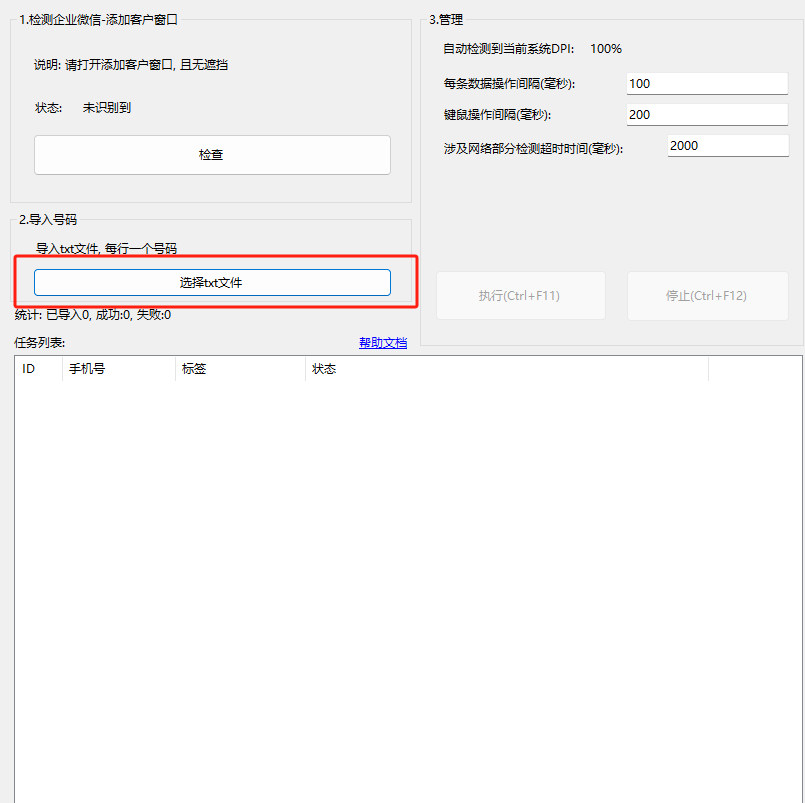Click the 导入txt文件, 每行一个号码 hint text
Image resolution: width=805 pixels, height=803 pixels.
pyautogui.click(x=106, y=248)
